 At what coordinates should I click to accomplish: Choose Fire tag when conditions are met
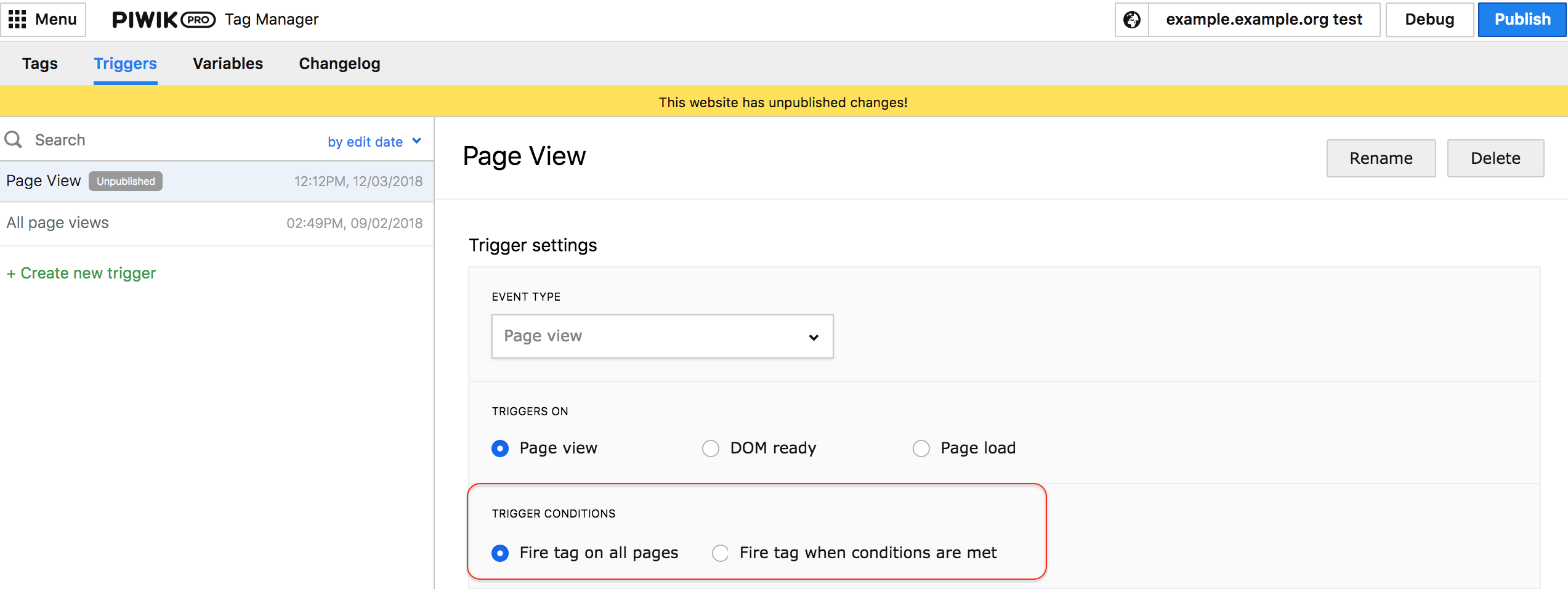point(720,553)
